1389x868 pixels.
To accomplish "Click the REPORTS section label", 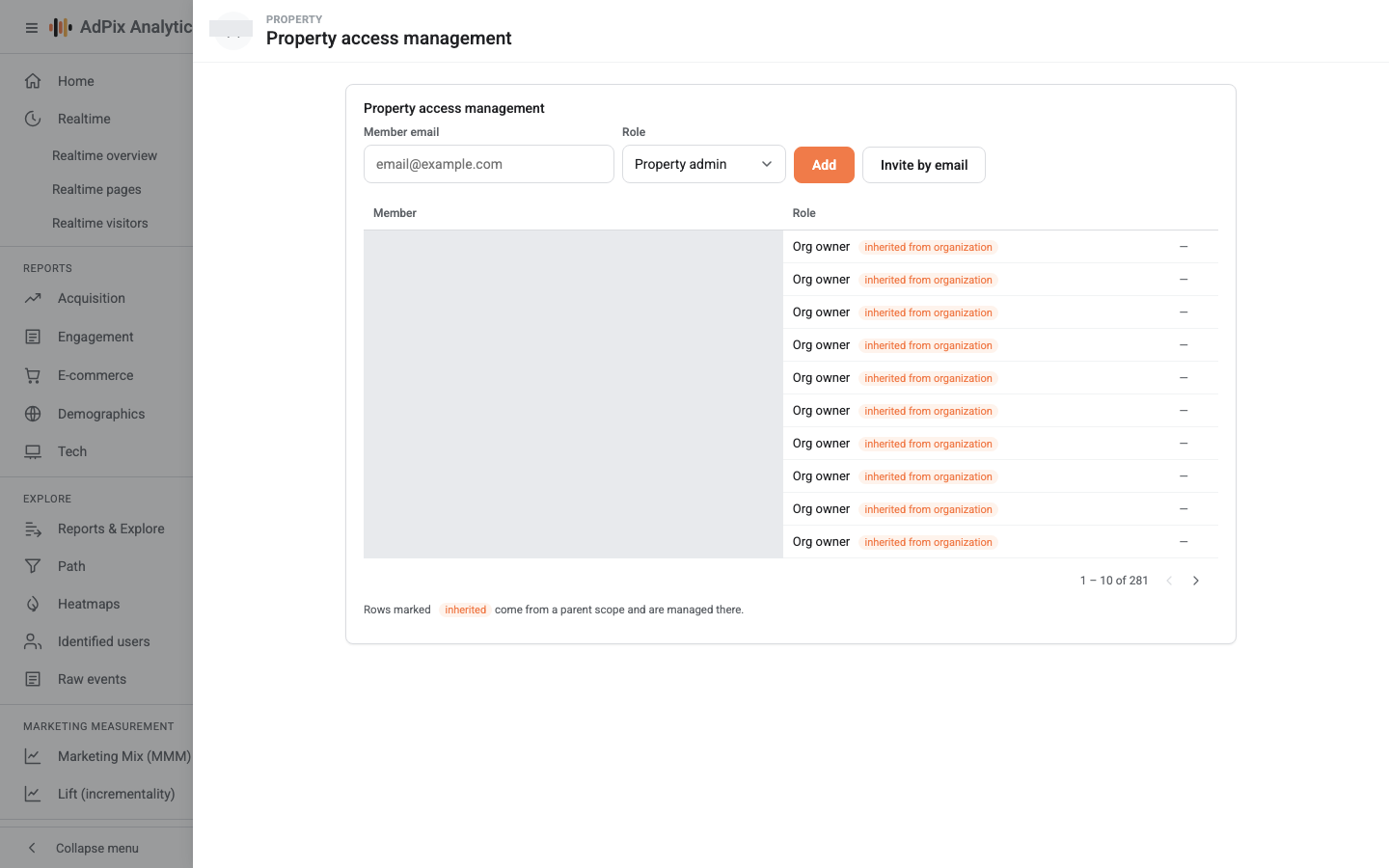I will pos(47,268).
